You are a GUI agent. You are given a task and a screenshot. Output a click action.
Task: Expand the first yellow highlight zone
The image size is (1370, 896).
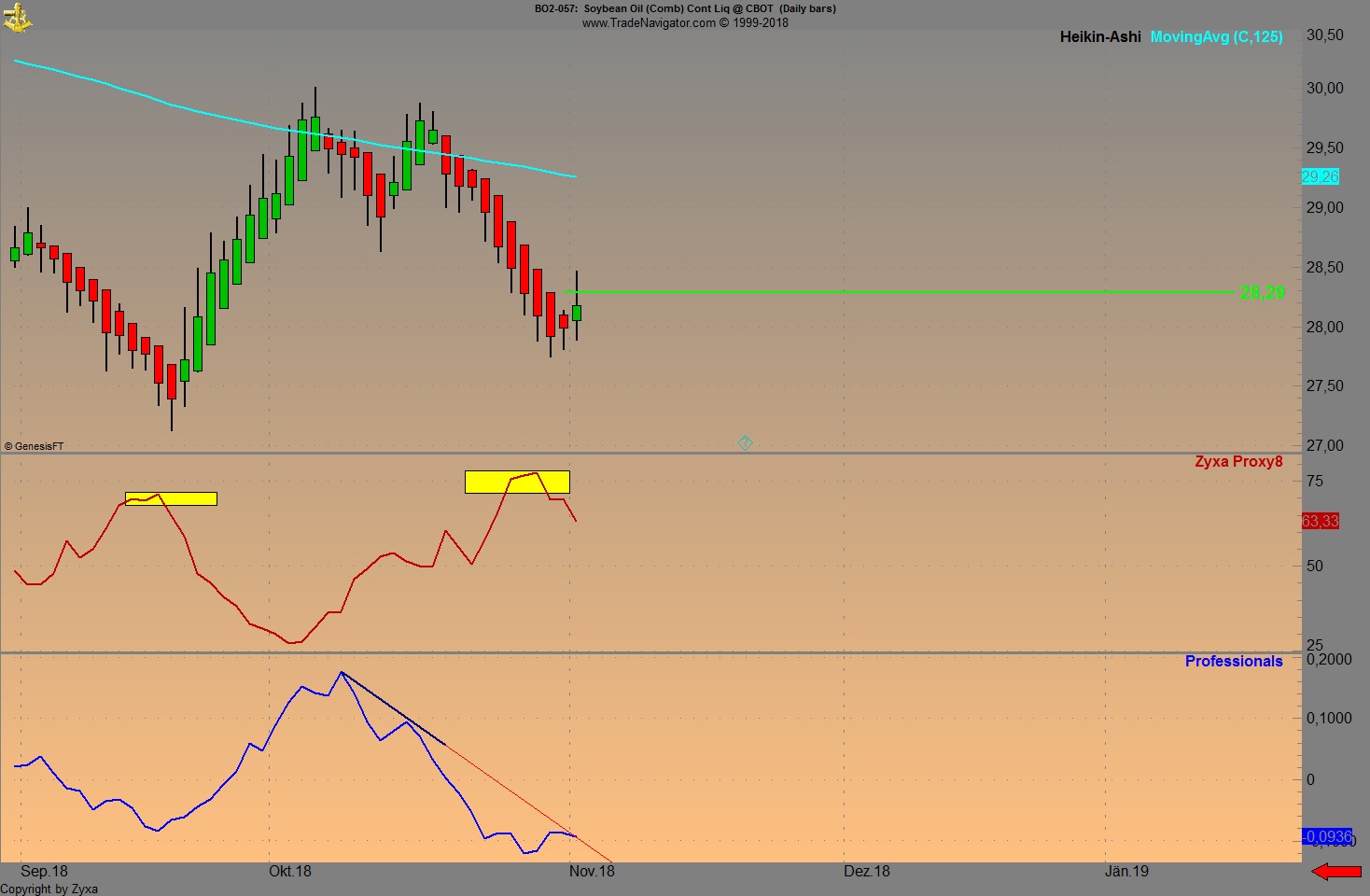pyautogui.click(x=170, y=497)
